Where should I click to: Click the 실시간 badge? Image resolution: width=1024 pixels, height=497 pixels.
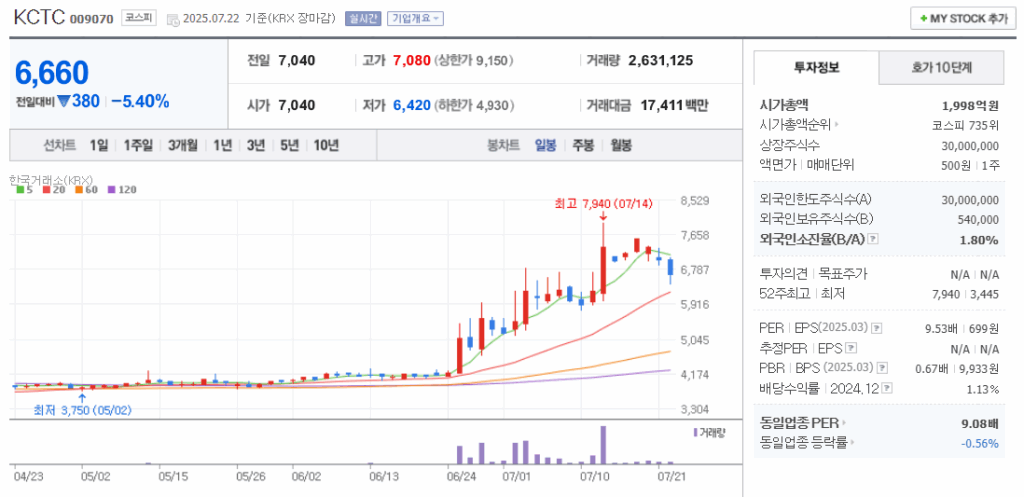[363, 18]
